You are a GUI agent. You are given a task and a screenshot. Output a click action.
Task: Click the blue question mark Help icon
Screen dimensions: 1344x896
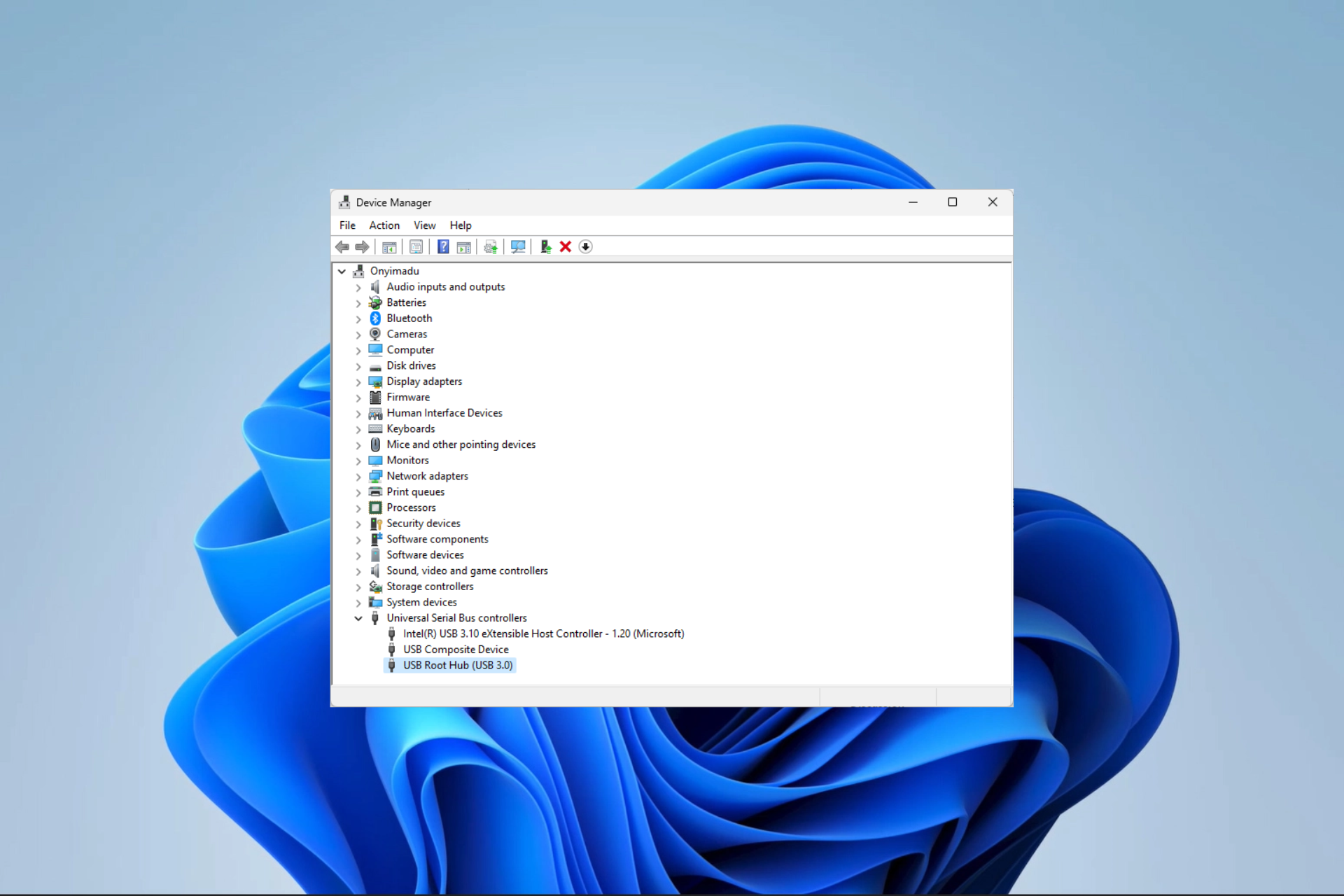(x=443, y=246)
